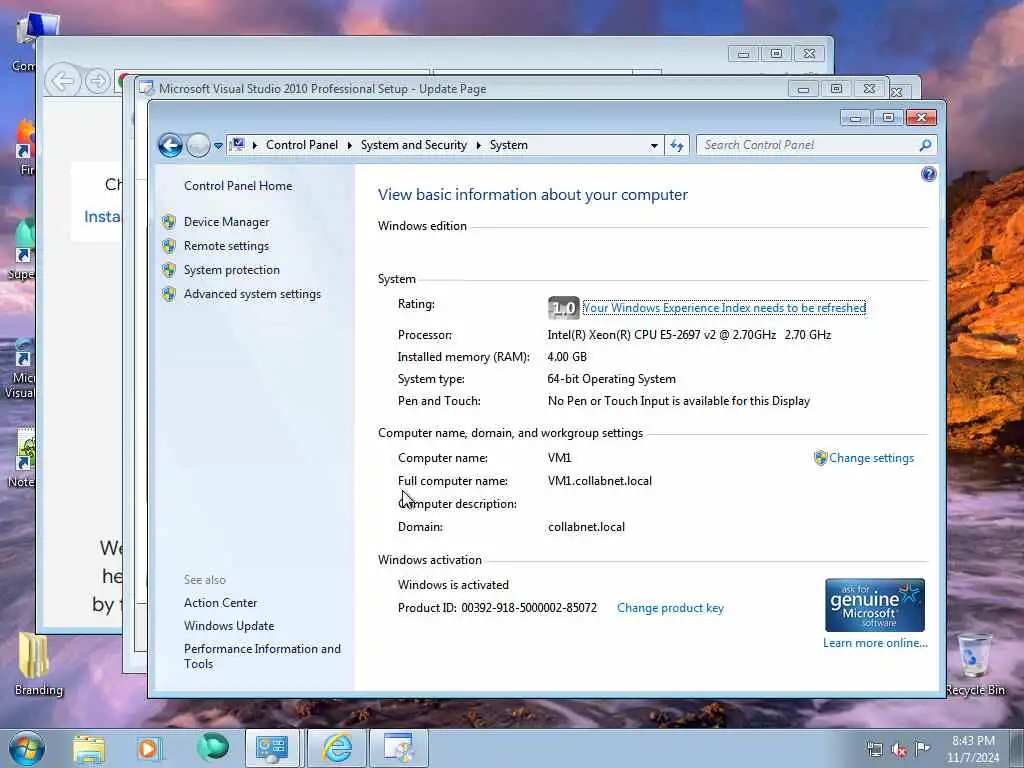Switch to Internet Explorer taskbar button

pyautogui.click(x=336, y=748)
